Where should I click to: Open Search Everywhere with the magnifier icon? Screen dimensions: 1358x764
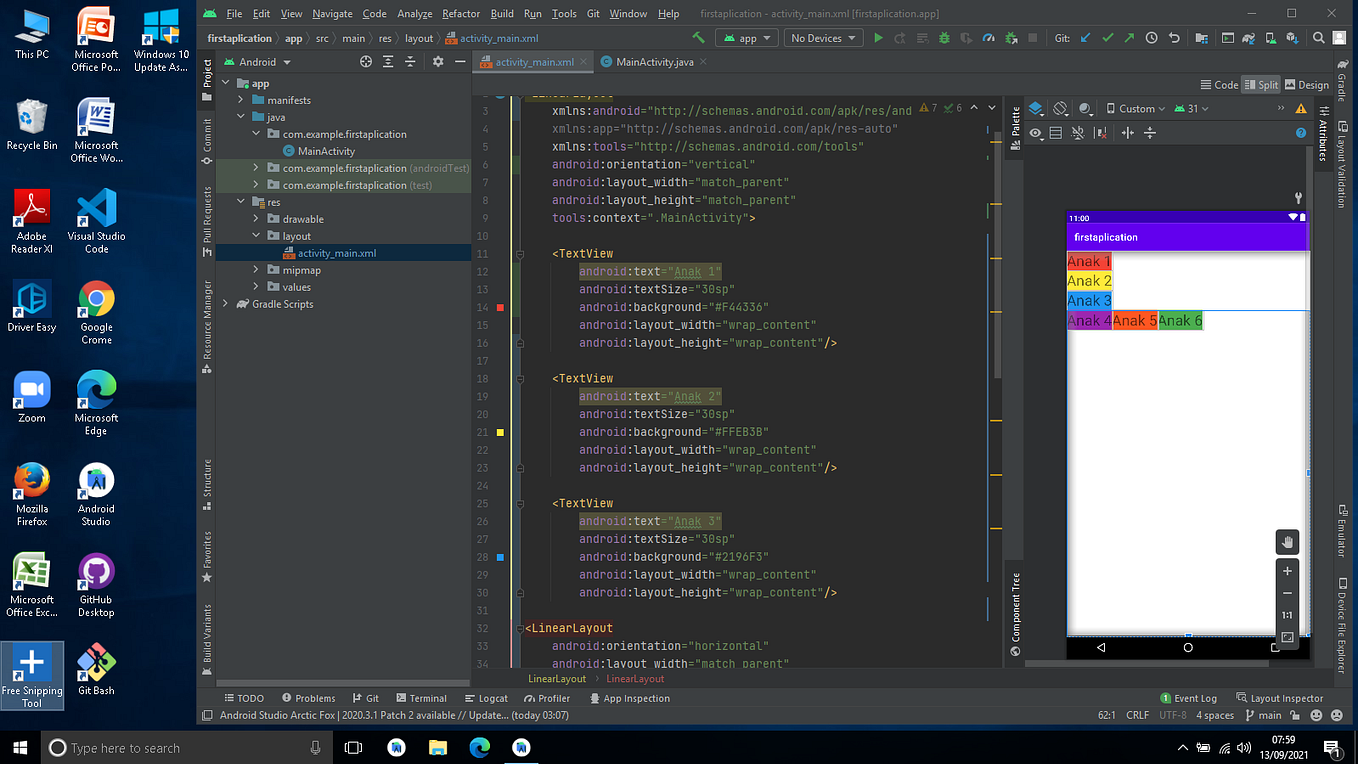1318,37
